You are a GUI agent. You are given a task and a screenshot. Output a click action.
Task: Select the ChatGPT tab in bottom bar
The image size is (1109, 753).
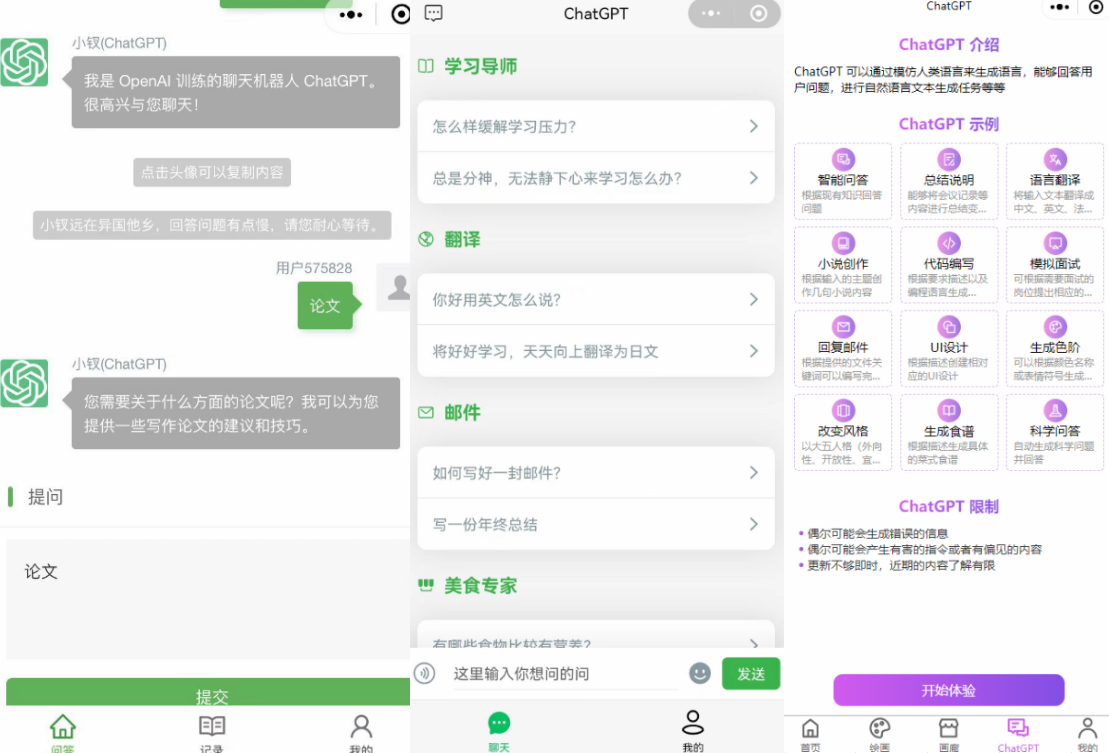(1018, 735)
